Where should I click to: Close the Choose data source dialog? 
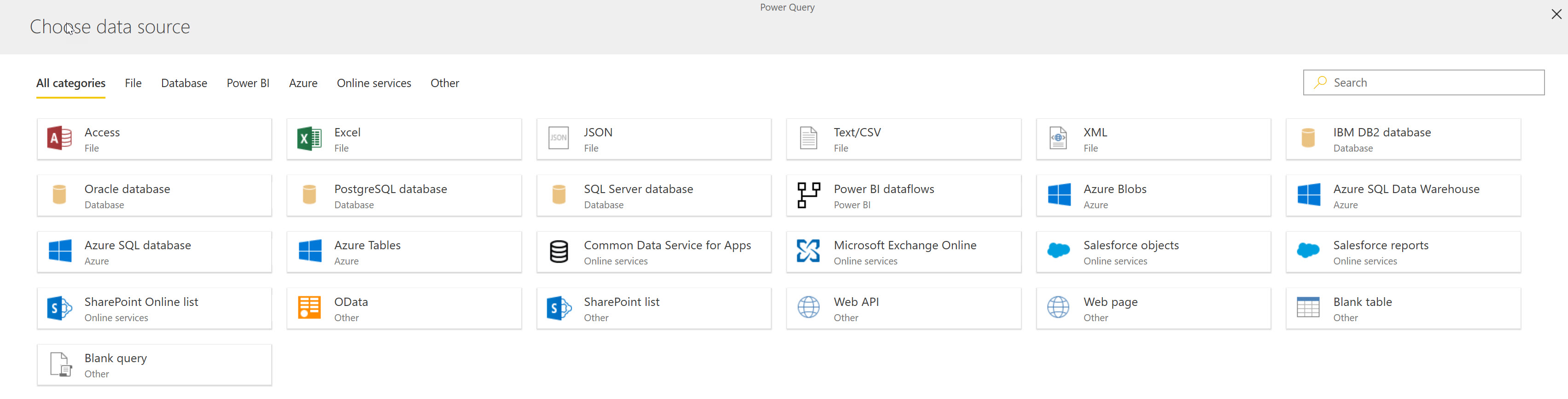(1556, 14)
